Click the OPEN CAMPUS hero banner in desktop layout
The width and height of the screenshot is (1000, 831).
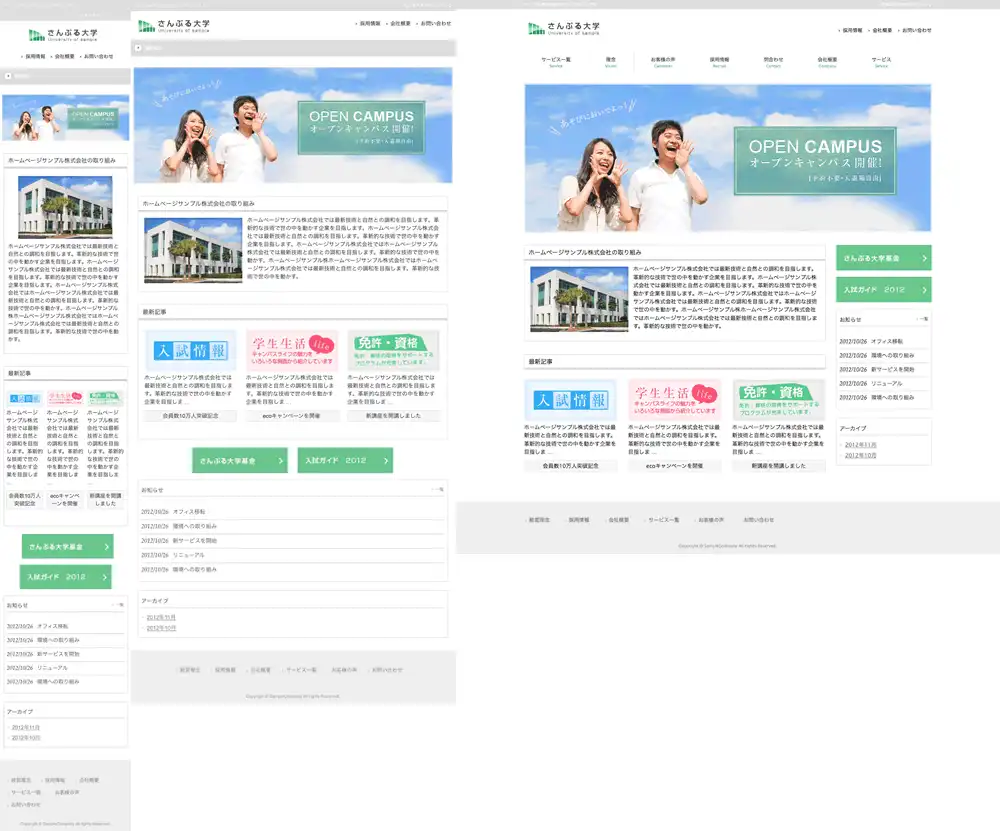click(x=727, y=158)
